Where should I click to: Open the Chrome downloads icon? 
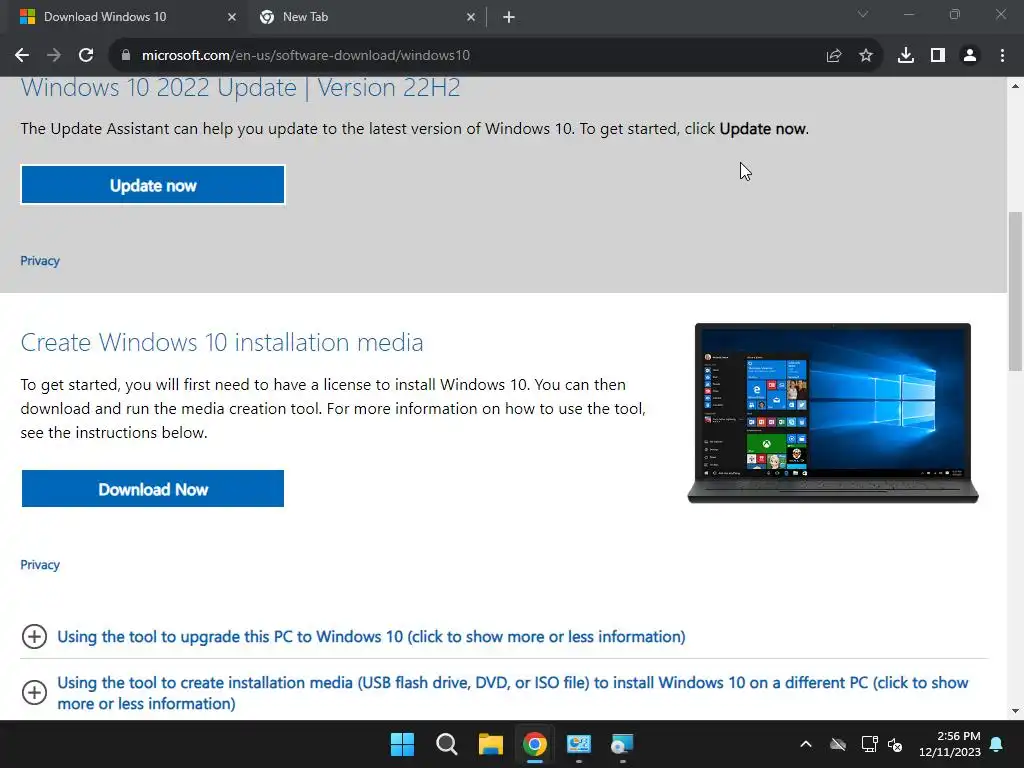tap(906, 56)
